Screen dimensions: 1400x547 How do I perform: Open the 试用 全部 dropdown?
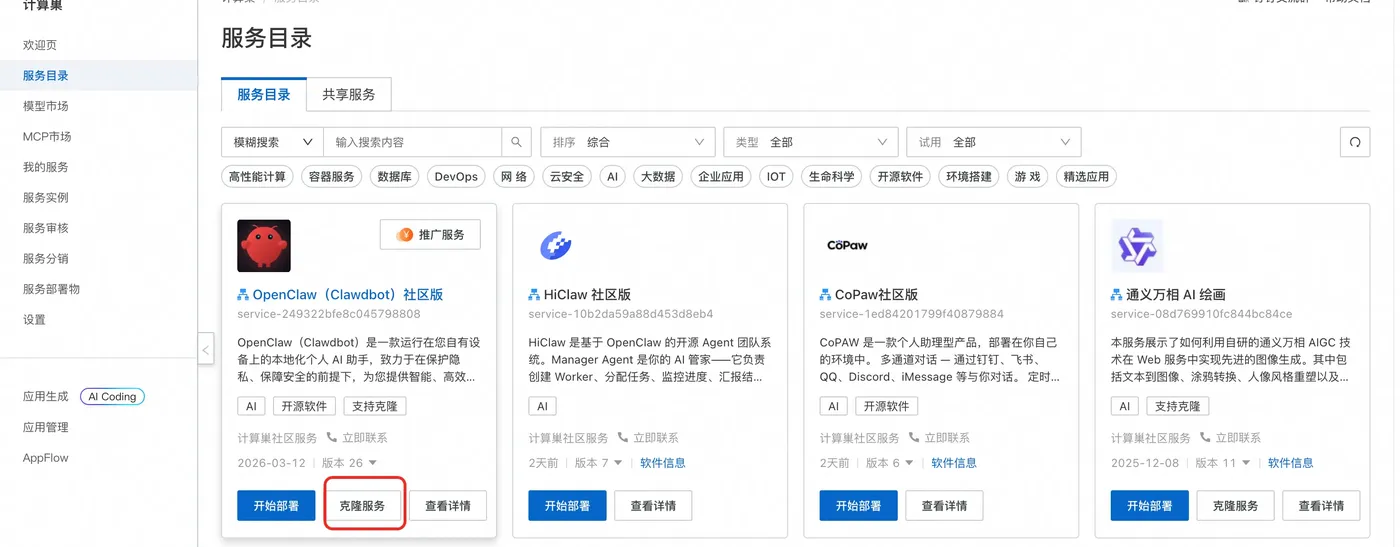click(994, 142)
